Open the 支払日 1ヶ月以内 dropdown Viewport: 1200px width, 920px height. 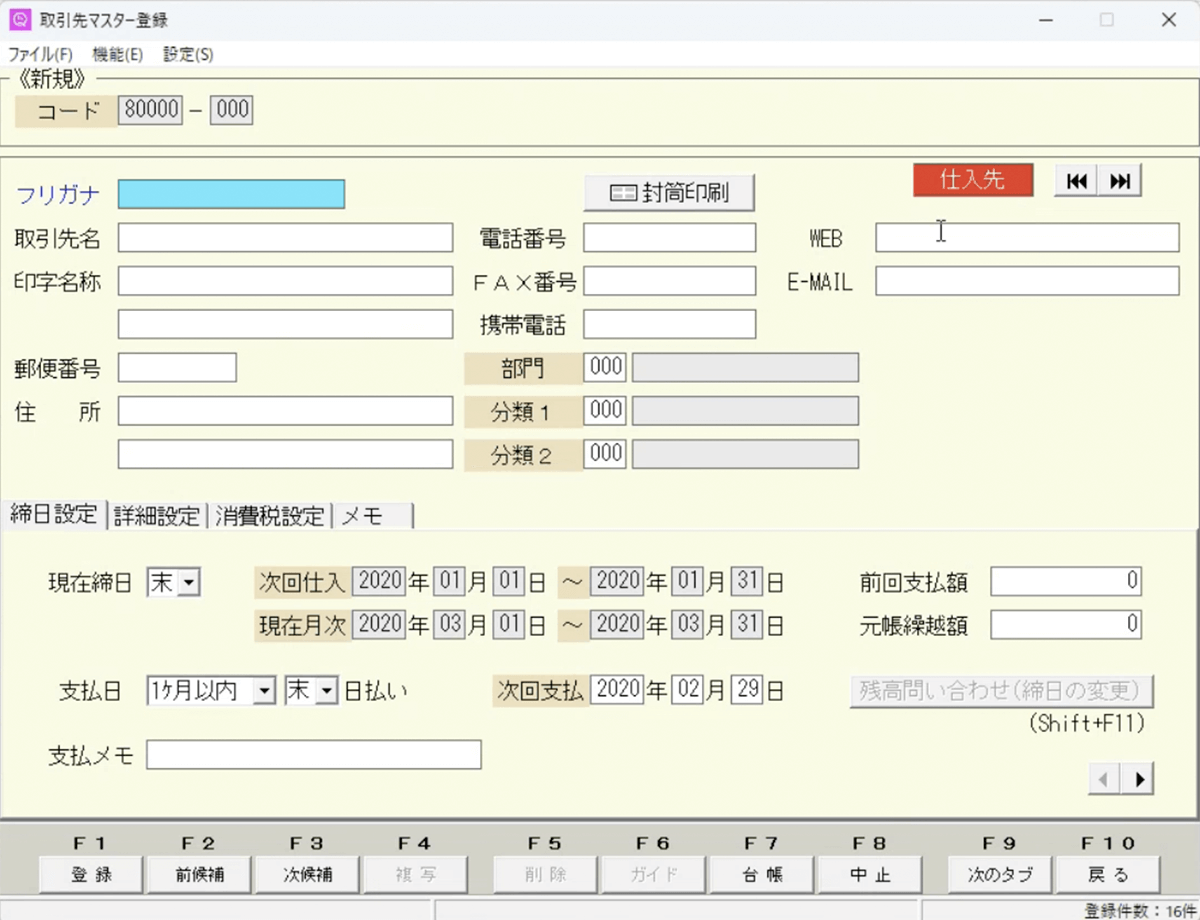pos(263,691)
